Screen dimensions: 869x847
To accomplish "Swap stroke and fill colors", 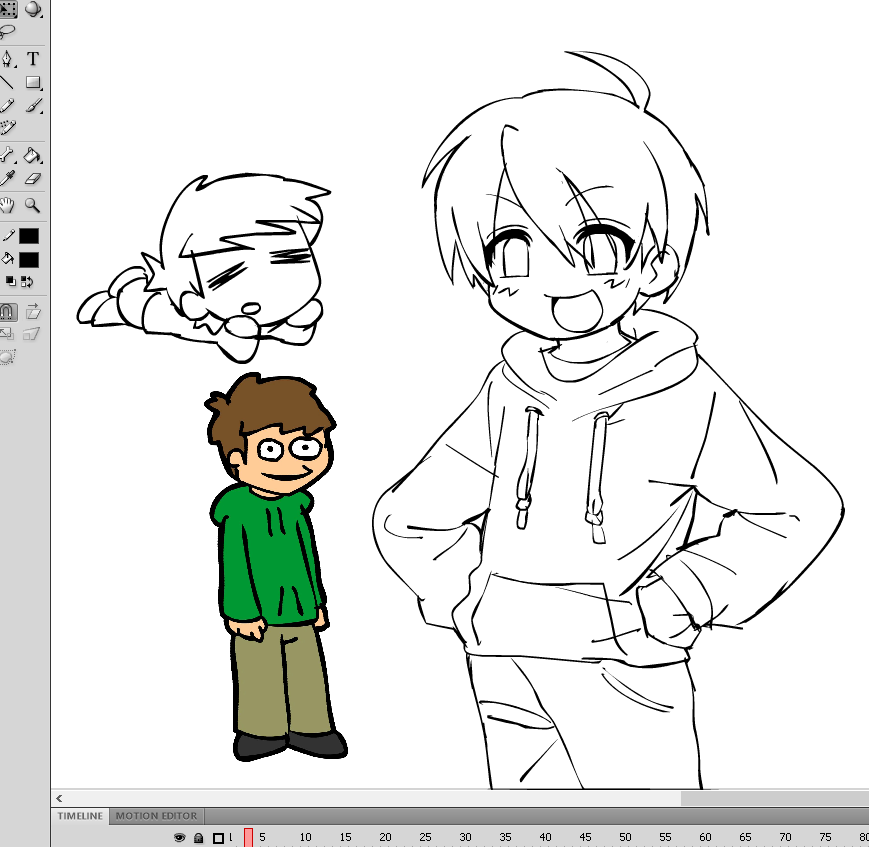I will click(x=27, y=282).
